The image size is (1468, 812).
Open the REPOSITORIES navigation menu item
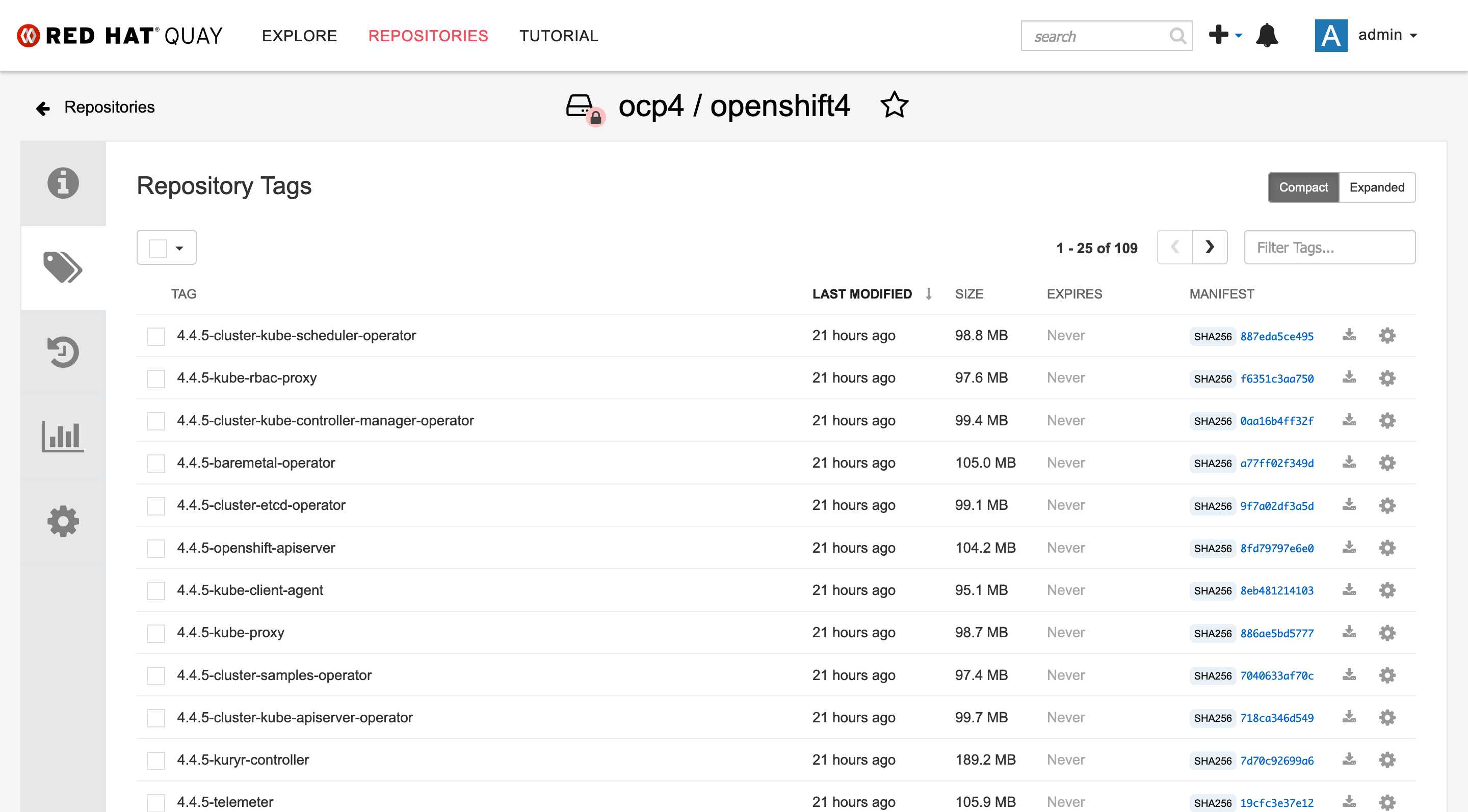428,35
